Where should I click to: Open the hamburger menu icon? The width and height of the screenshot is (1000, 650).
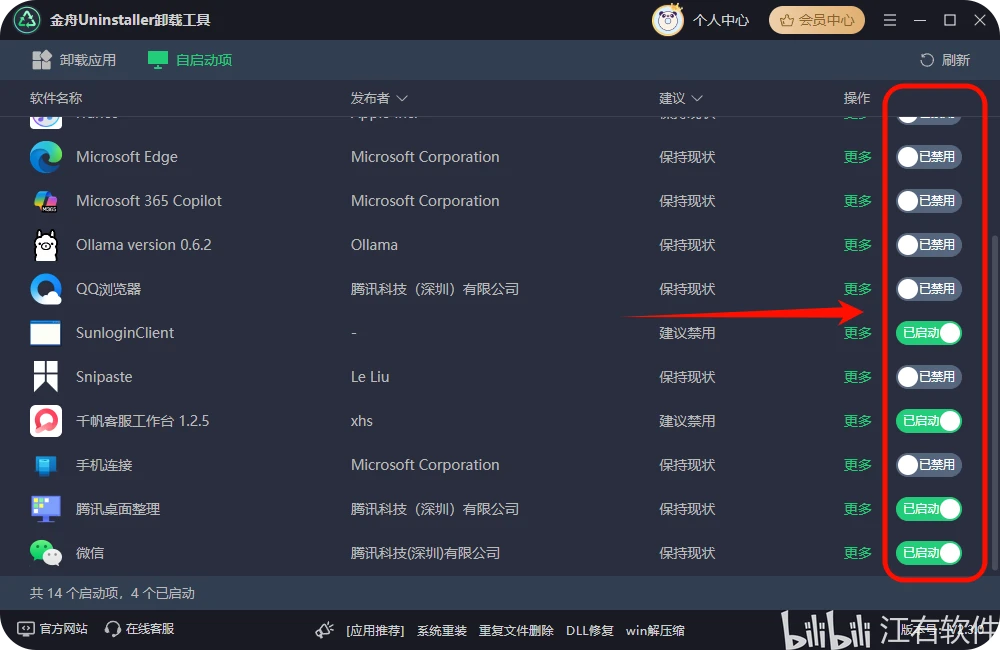coord(890,20)
